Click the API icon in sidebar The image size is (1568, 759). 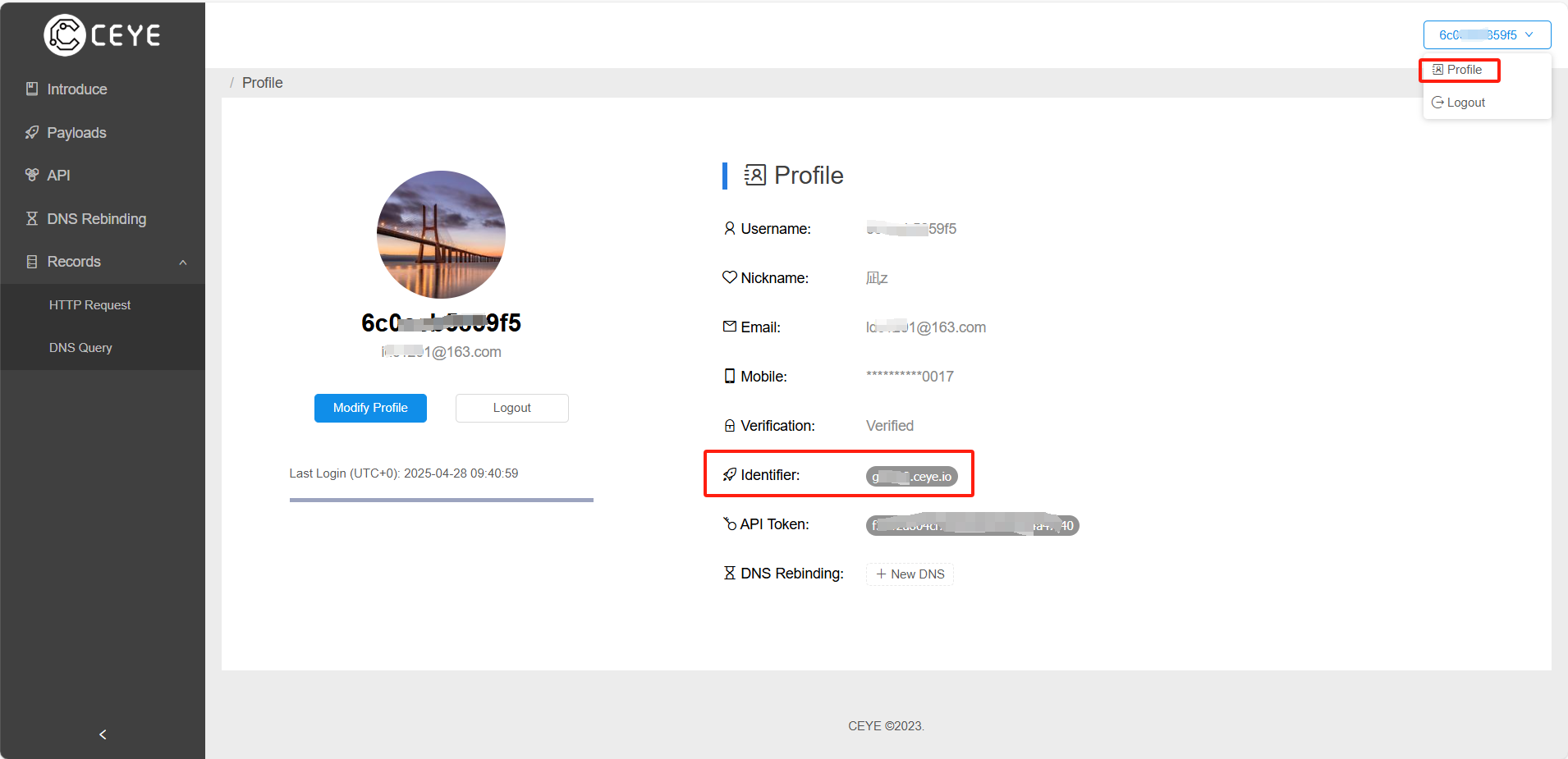tap(32, 175)
